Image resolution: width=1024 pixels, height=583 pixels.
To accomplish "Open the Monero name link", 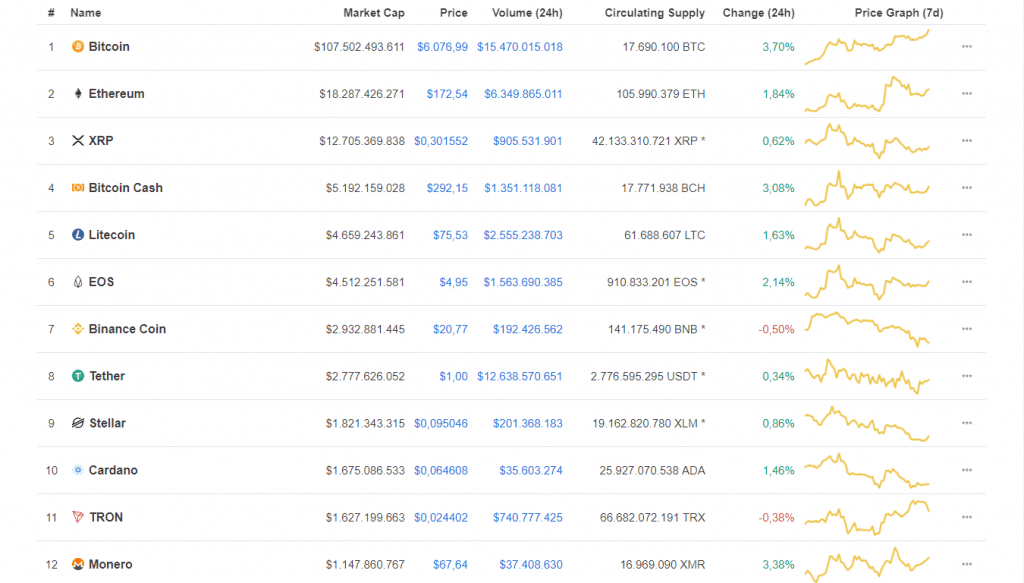I will pyautogui.click(x=110, y=563).
